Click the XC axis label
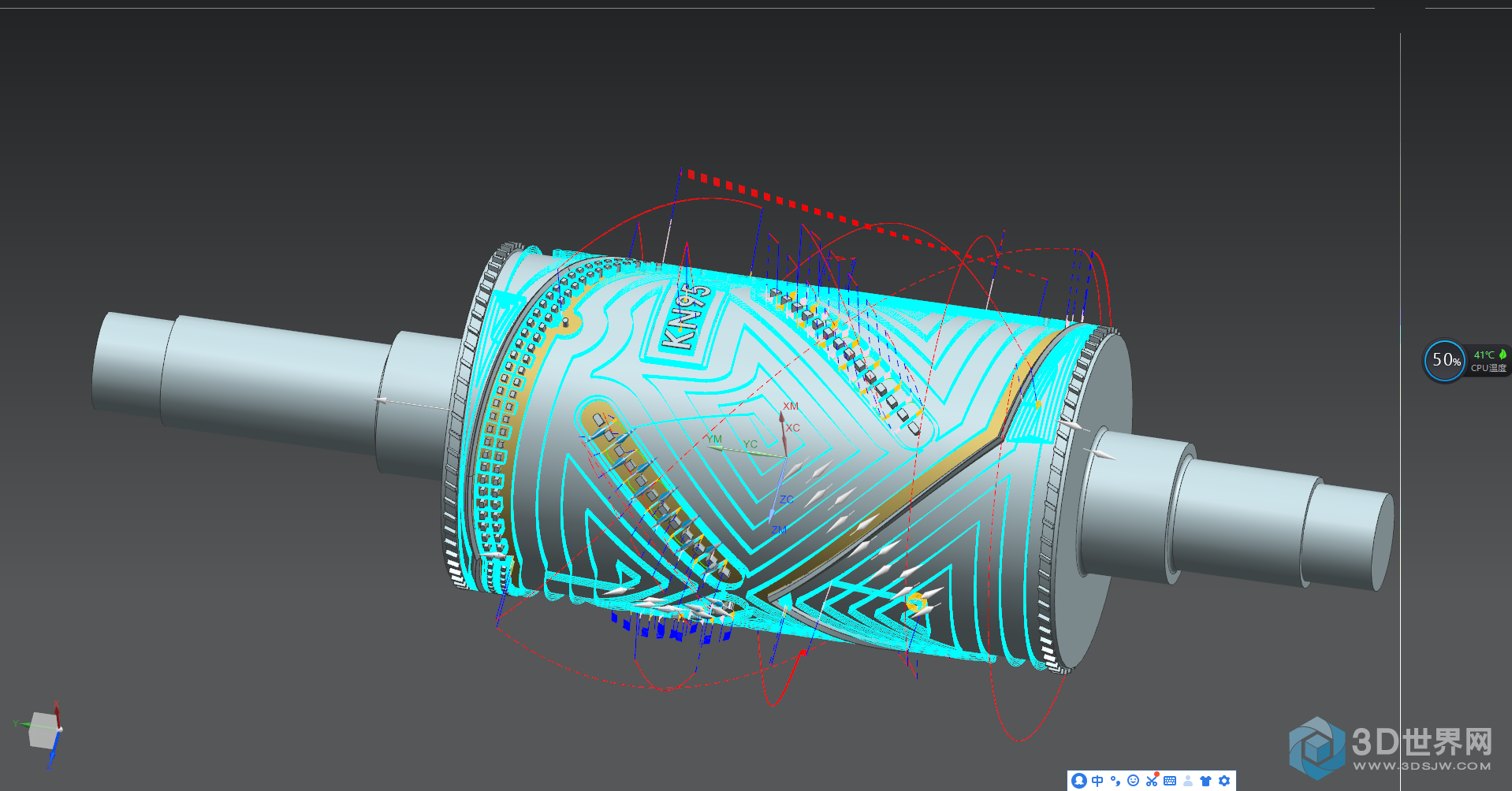1512x791 pixels. pos(793,428)
